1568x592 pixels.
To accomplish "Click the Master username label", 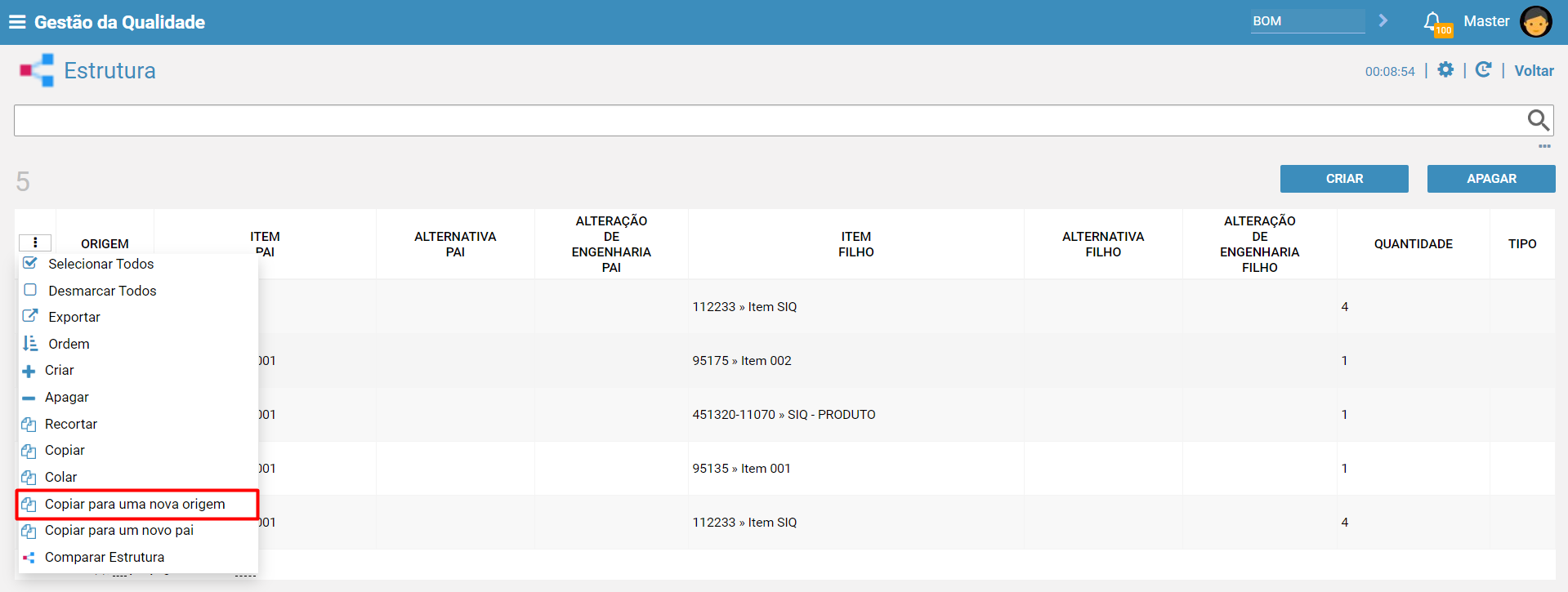I will [1486, 21].
